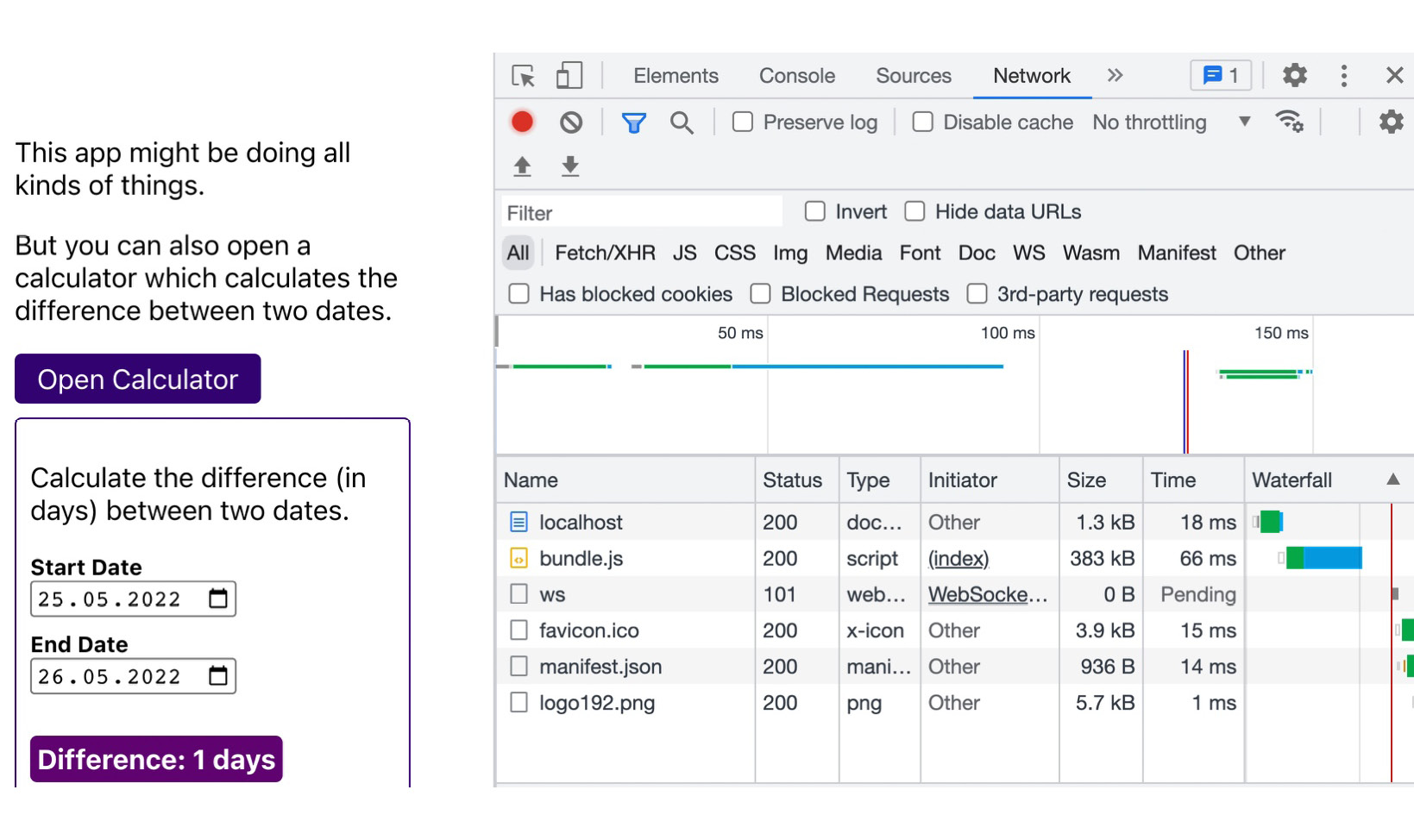Expand hidden DevTools panels via chevron
Screen dimensions: 1414x840
click(x=1115, y=75)
